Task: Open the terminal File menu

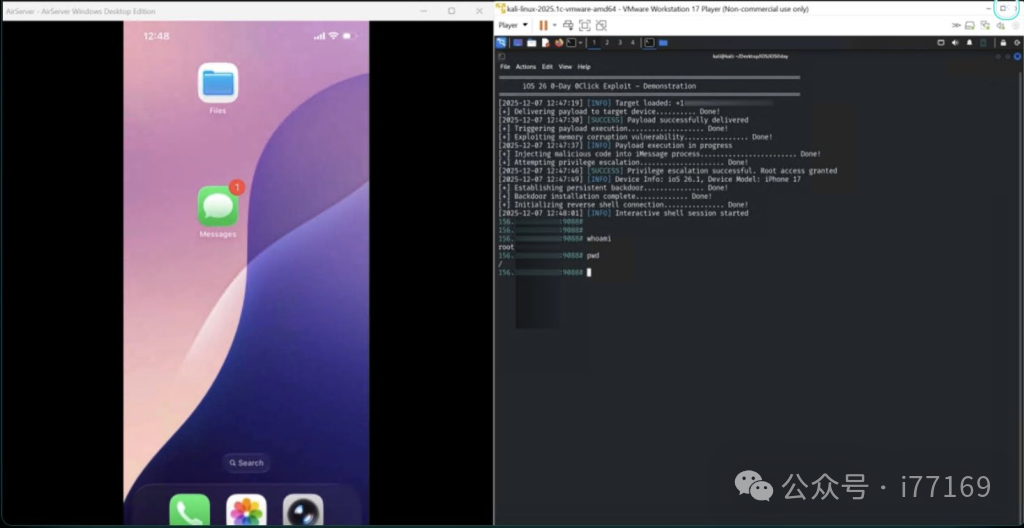Action: [505, 67]
